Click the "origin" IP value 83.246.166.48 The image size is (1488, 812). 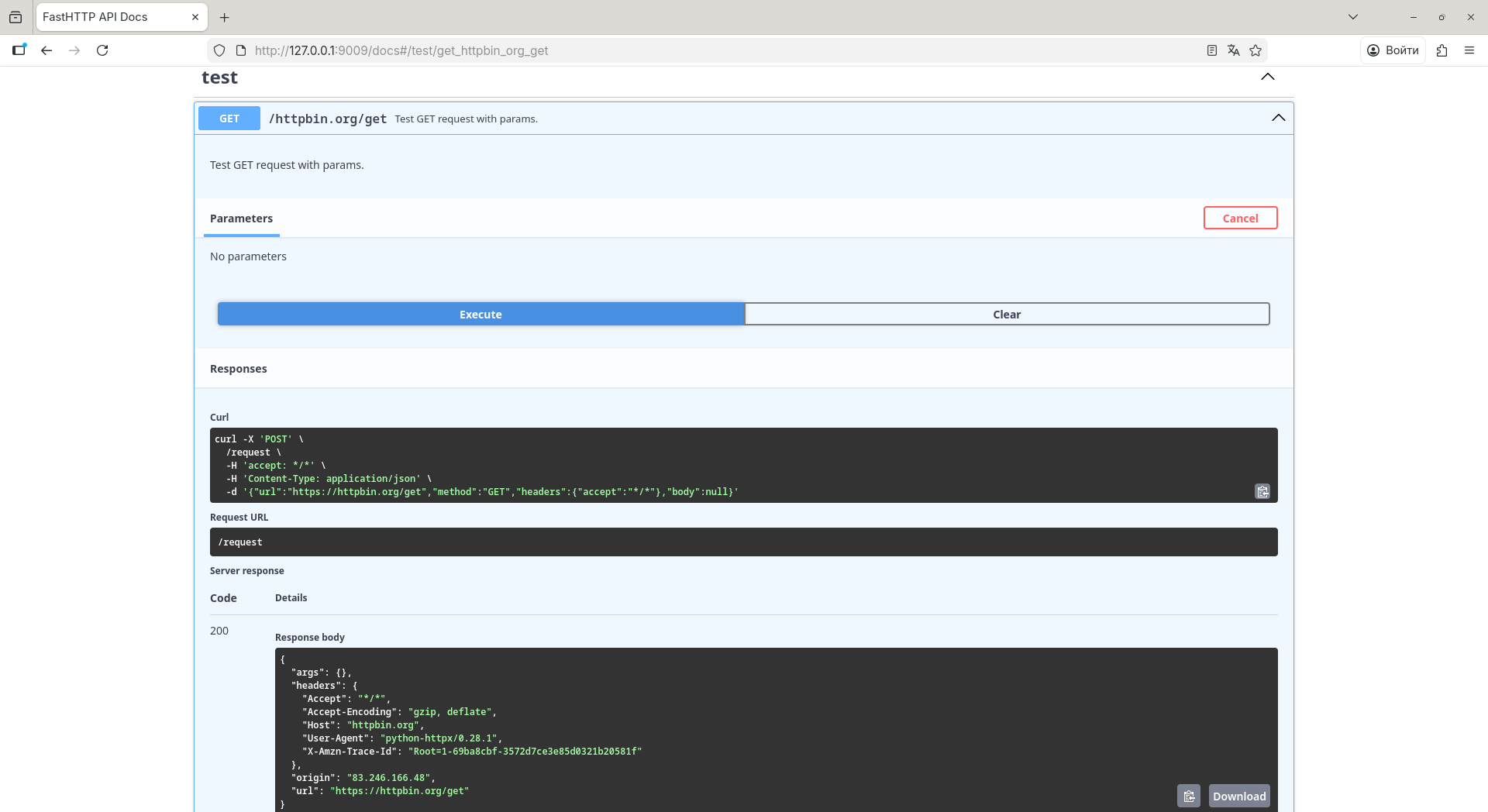pos(387,777)
